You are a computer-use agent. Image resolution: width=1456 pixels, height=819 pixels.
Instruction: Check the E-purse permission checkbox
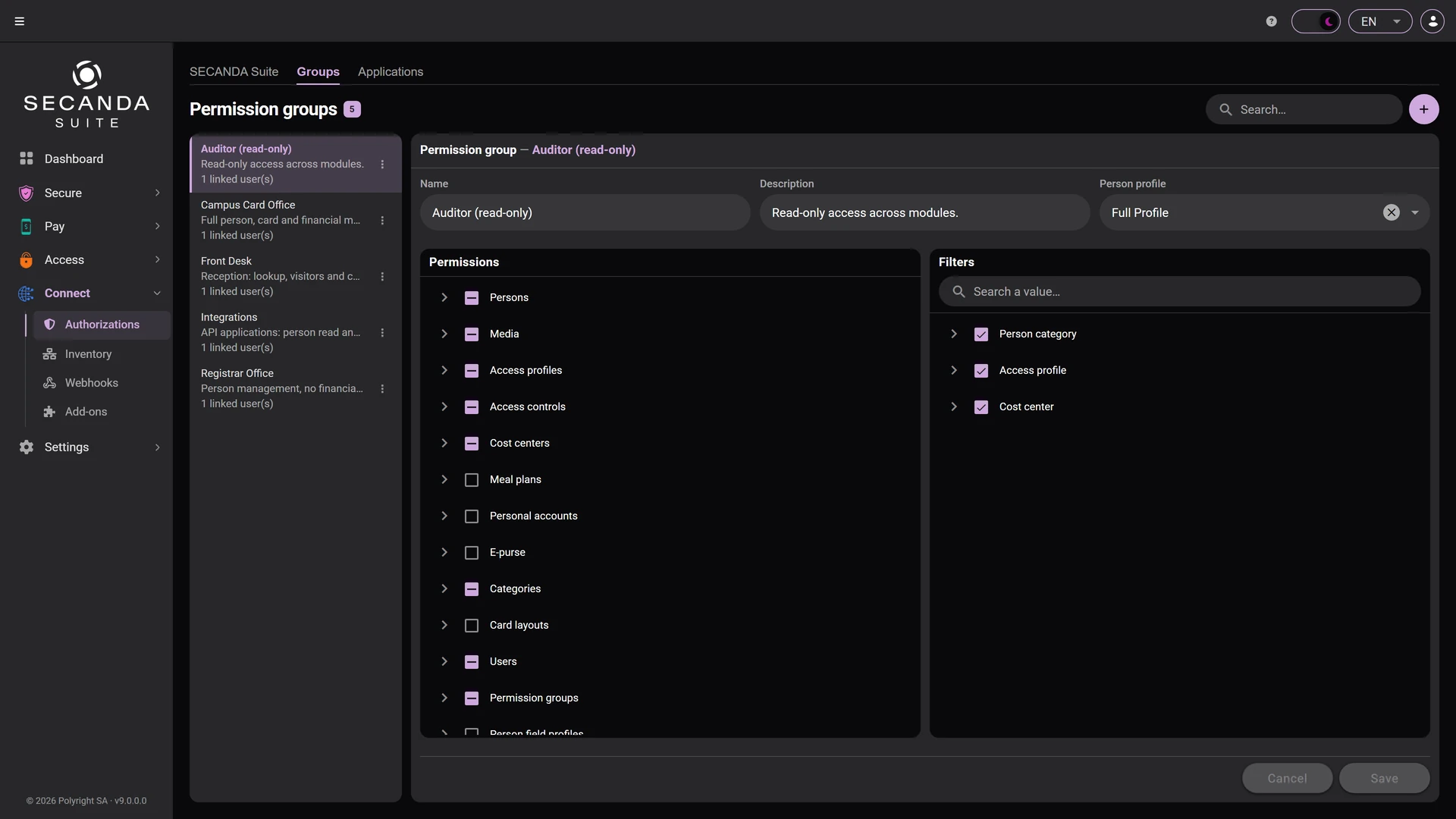click(x=472, y=553)
